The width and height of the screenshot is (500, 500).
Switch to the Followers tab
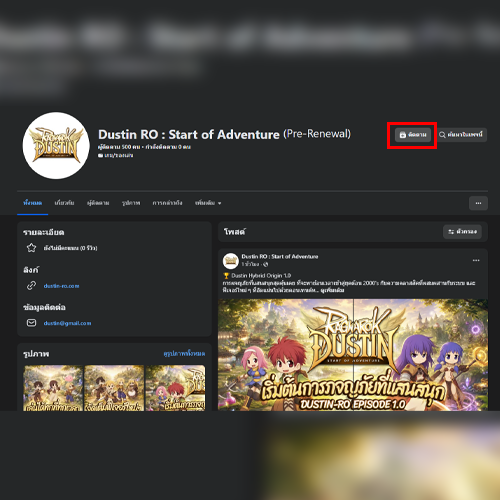(x=98, y=203)
